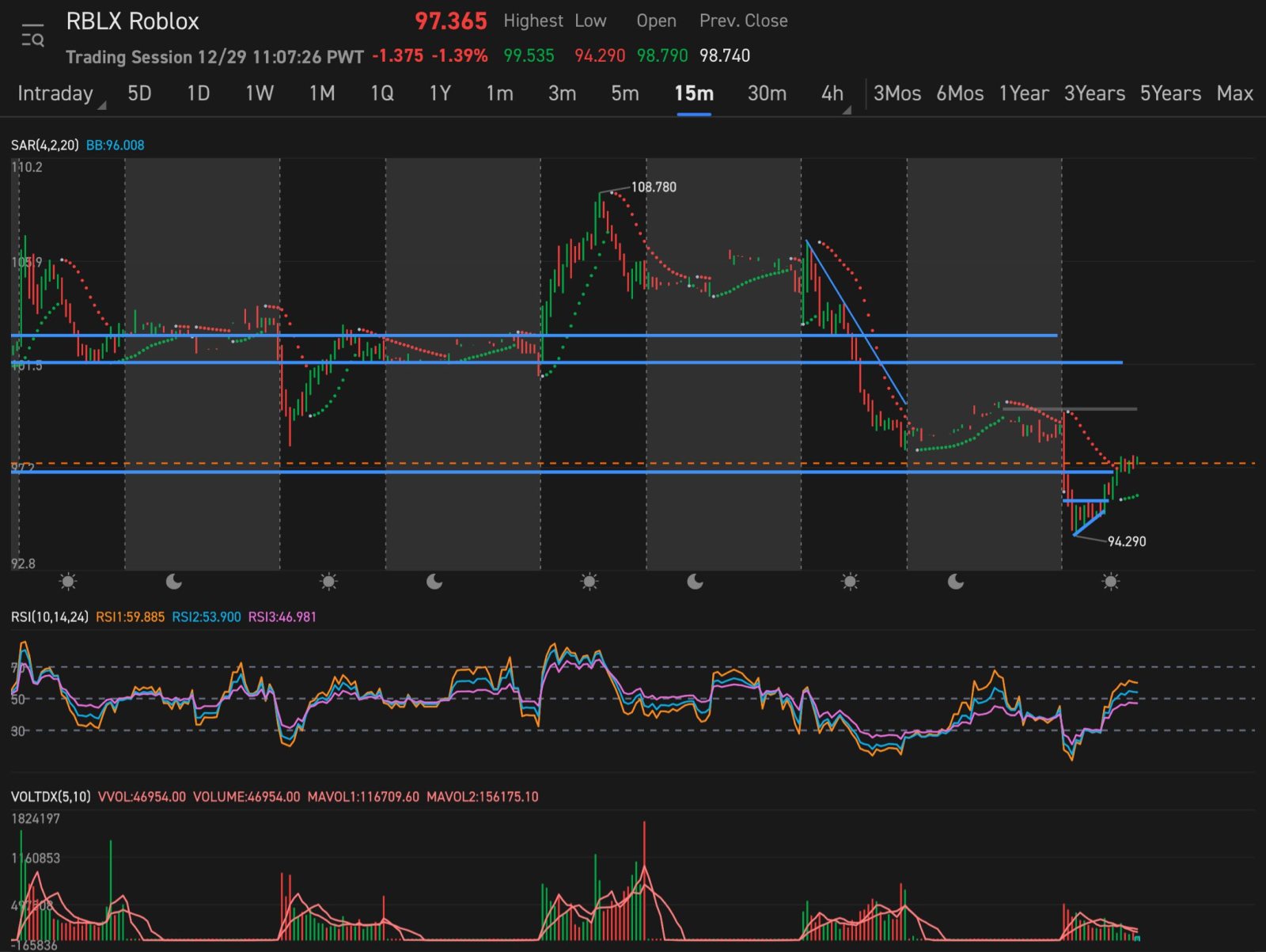Click the SAR(4,2,20) indicator label
Image resolution: width=1266 pixels, height=952 pixels.
coord(44,145)
